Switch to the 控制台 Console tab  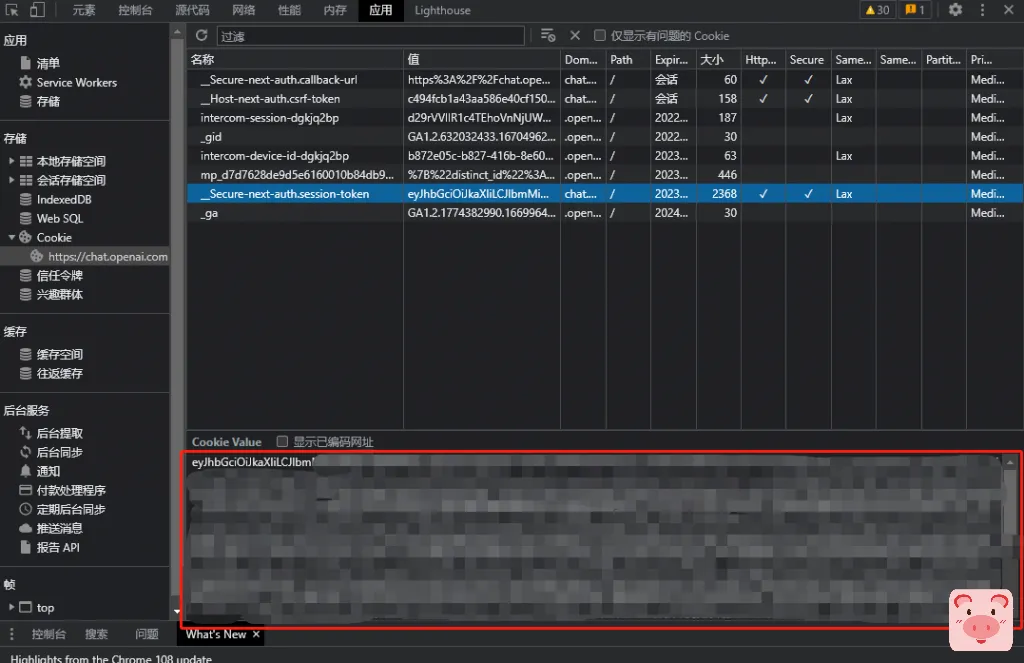click(135, 10)
